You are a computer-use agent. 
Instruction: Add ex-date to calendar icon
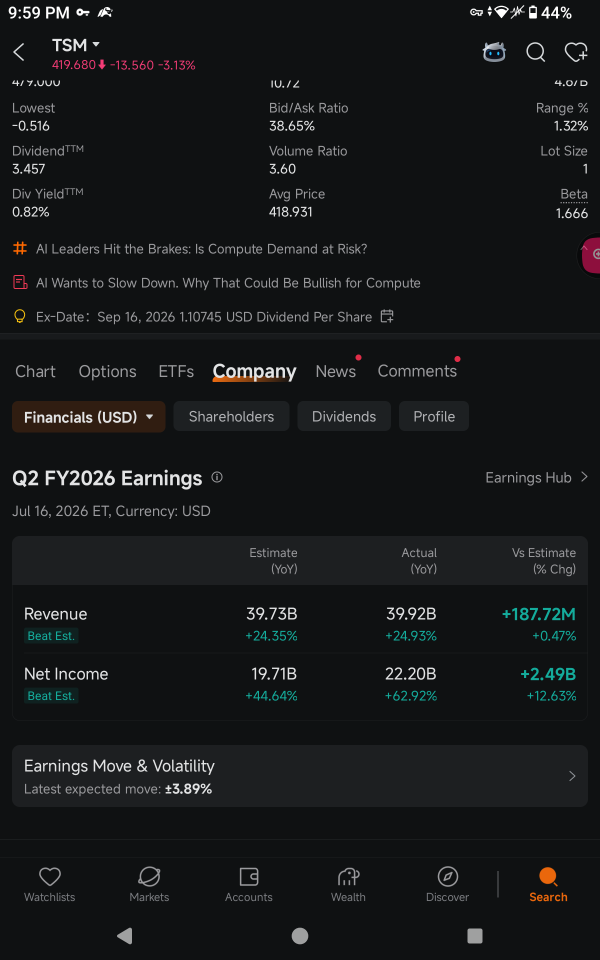pos(387,317)
